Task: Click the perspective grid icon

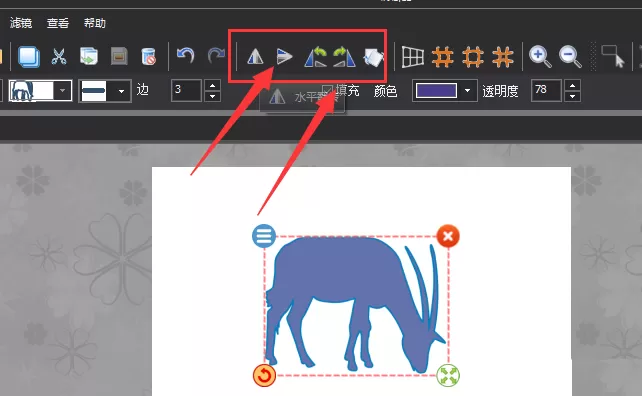Action: click(x=413, y=57)
